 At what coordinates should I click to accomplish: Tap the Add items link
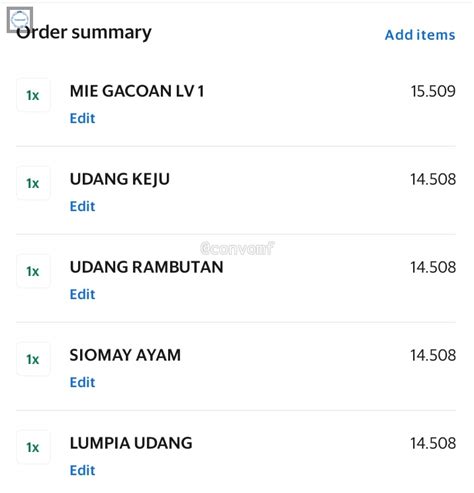click(x=420, y=35)
